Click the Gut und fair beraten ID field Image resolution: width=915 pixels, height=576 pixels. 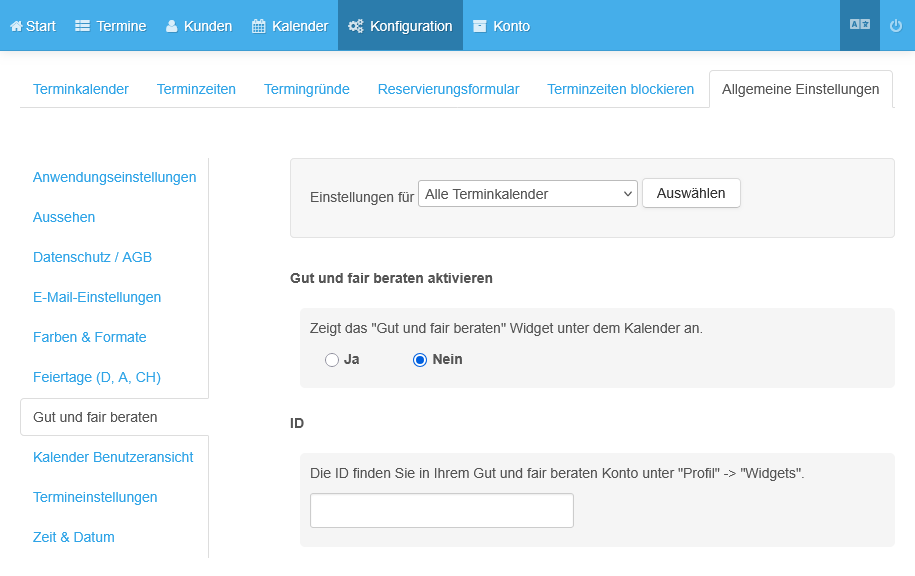(441, 510)
